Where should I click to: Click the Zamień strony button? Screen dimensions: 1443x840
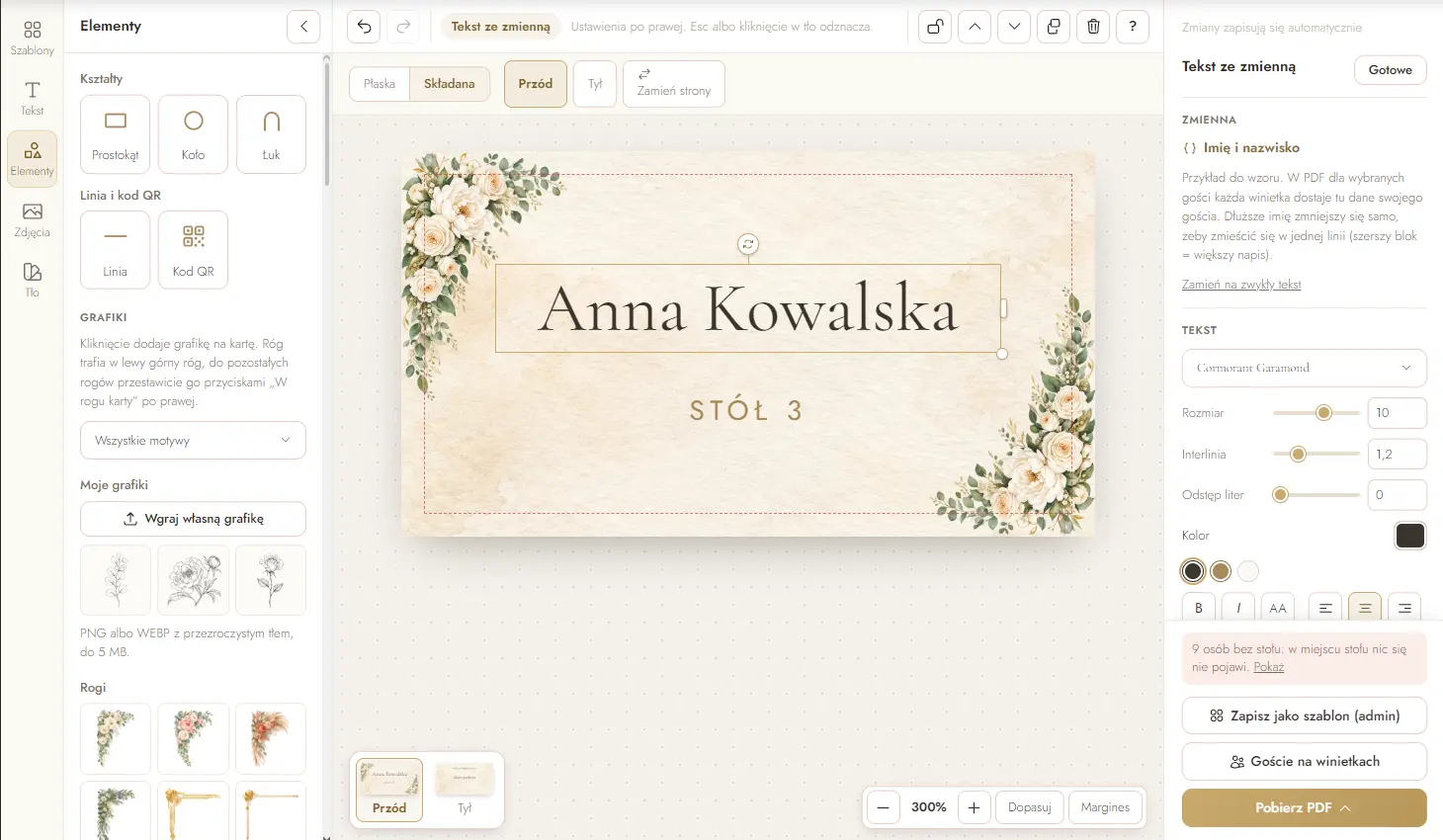coord(674,84)
